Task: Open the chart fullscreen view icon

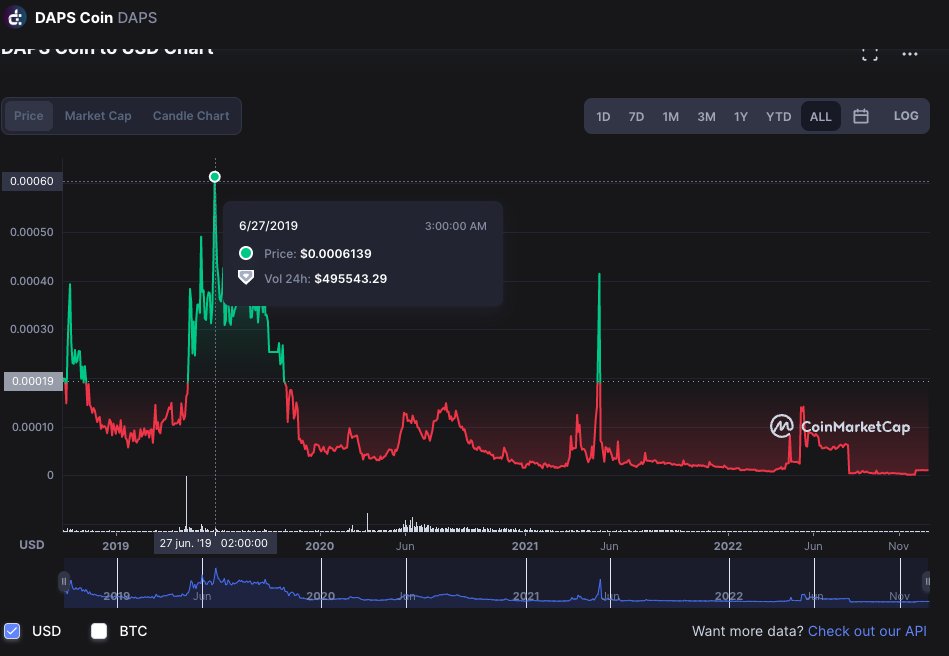Action: 869,52
